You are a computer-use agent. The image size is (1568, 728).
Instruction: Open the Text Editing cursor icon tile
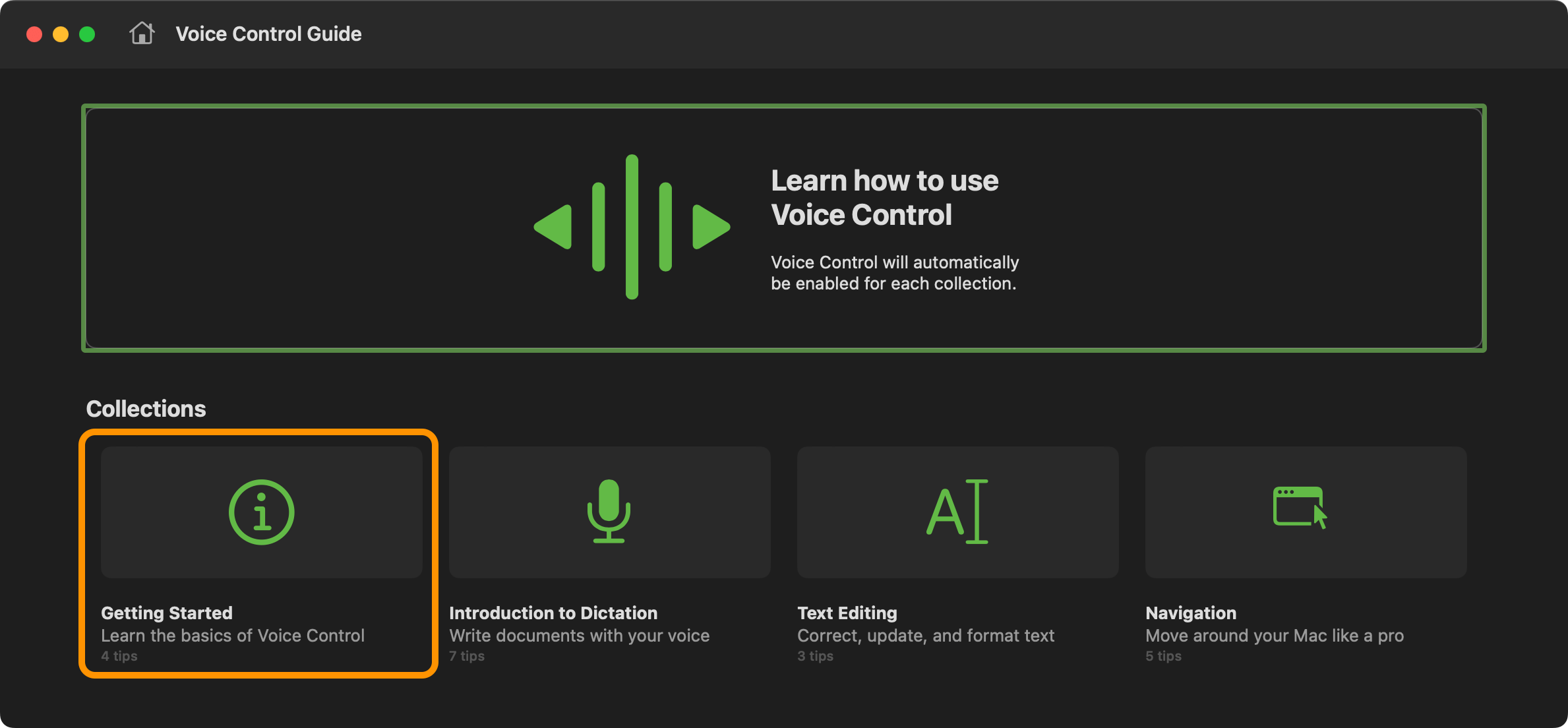(958, 512)
